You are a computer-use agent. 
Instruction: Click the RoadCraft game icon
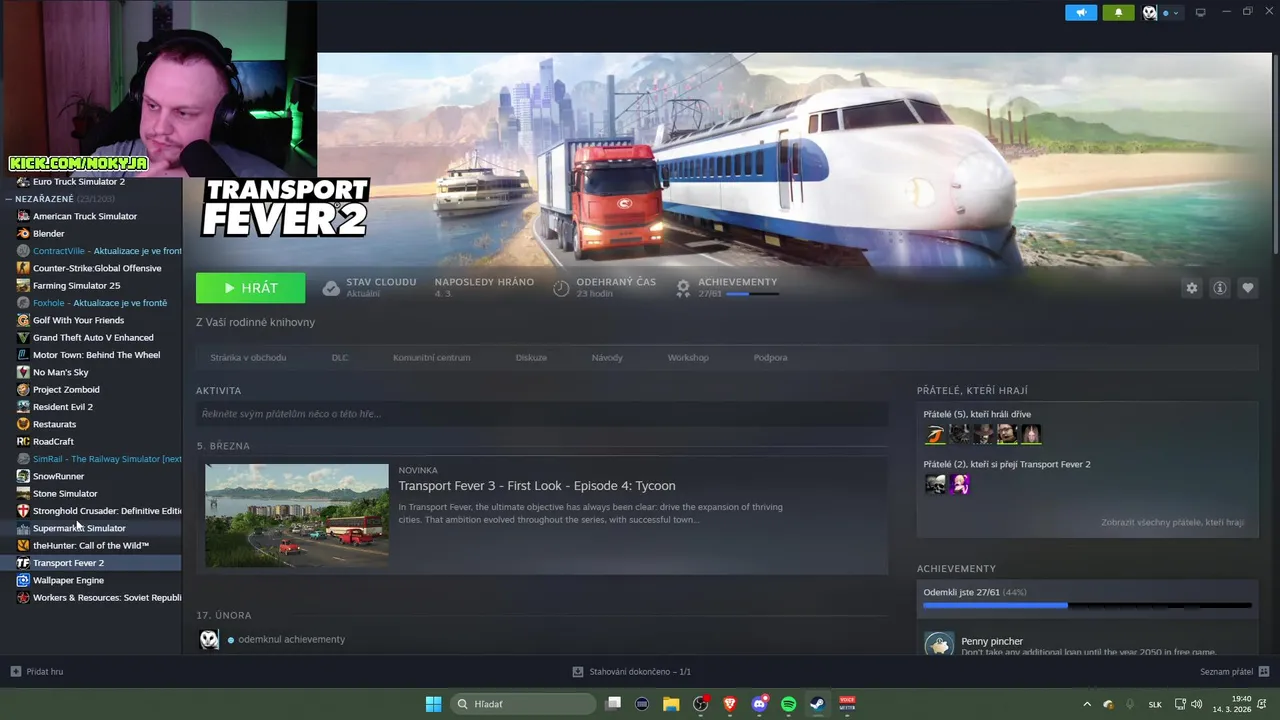[x=23, y=442]
